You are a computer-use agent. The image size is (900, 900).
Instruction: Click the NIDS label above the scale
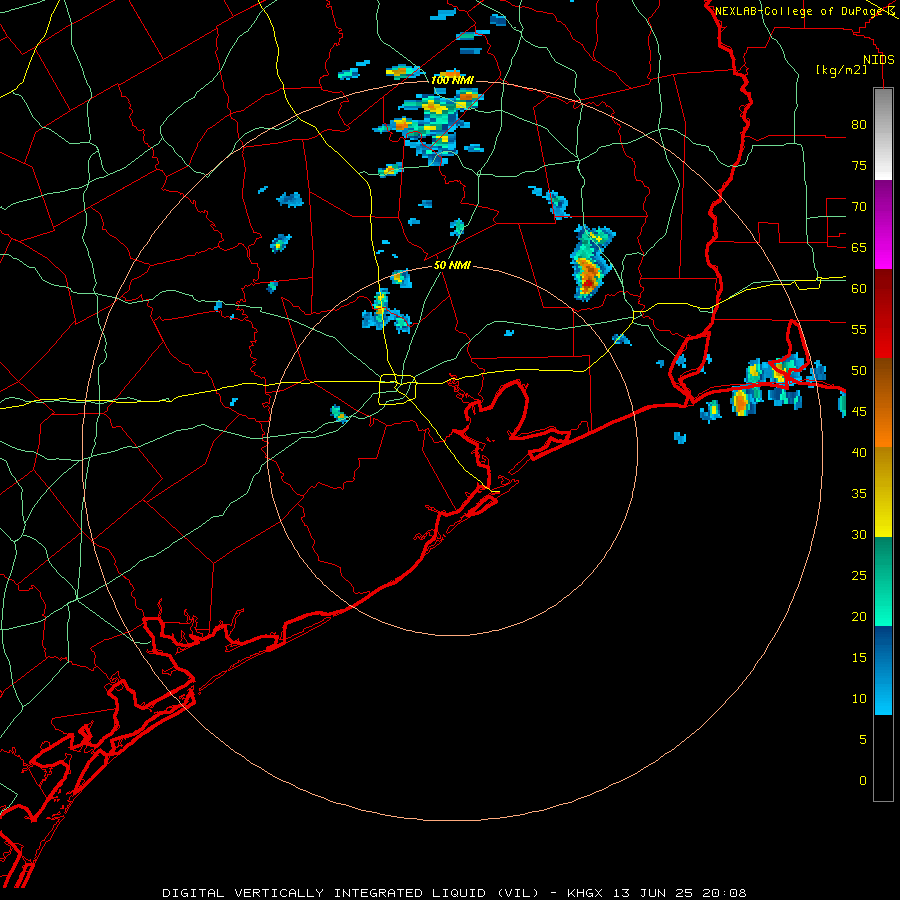879,60
